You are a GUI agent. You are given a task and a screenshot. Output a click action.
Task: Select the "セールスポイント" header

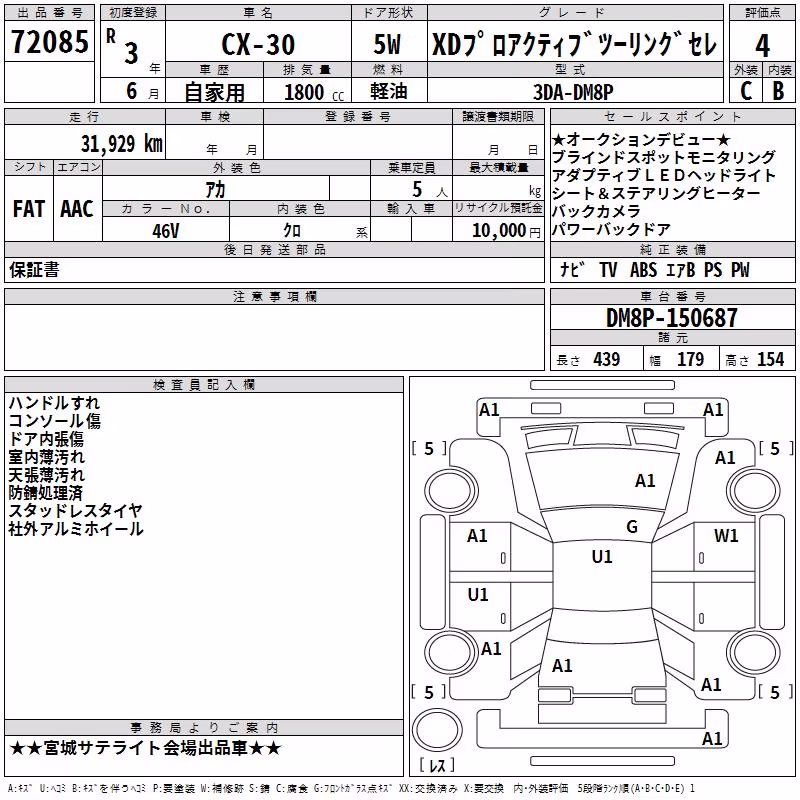pos(672,116)
